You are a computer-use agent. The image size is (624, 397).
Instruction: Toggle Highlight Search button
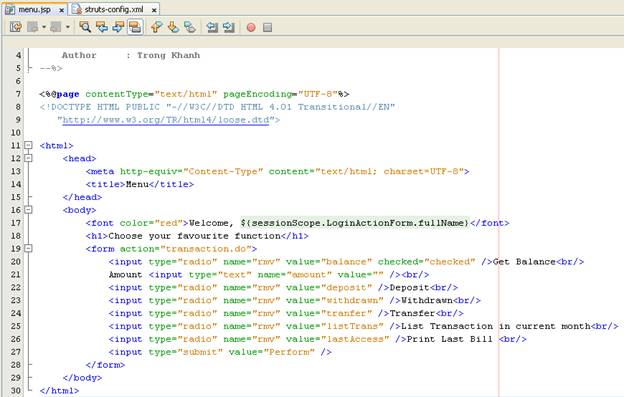point(135,27)
